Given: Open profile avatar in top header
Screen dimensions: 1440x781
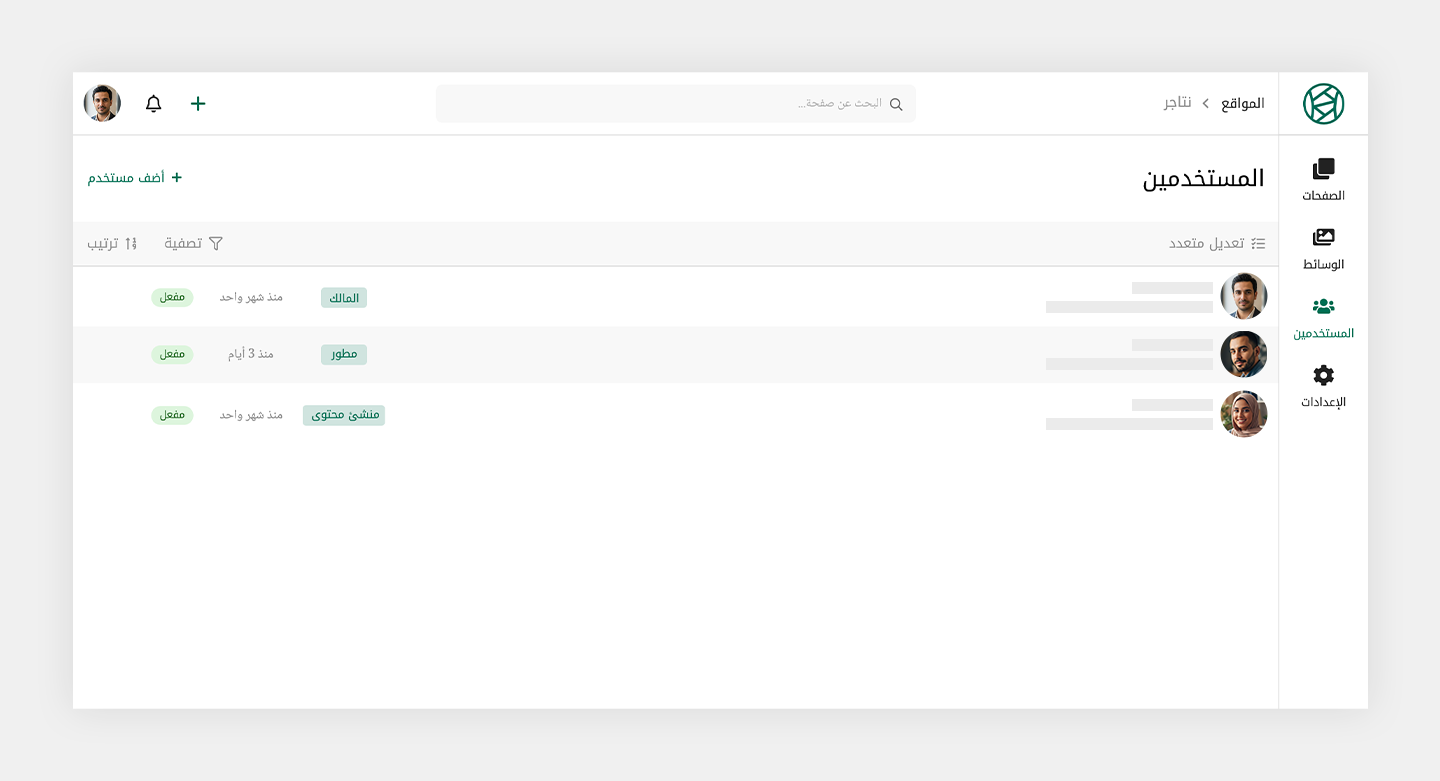Looking at the screenshot, I should [x=102, y=104].
